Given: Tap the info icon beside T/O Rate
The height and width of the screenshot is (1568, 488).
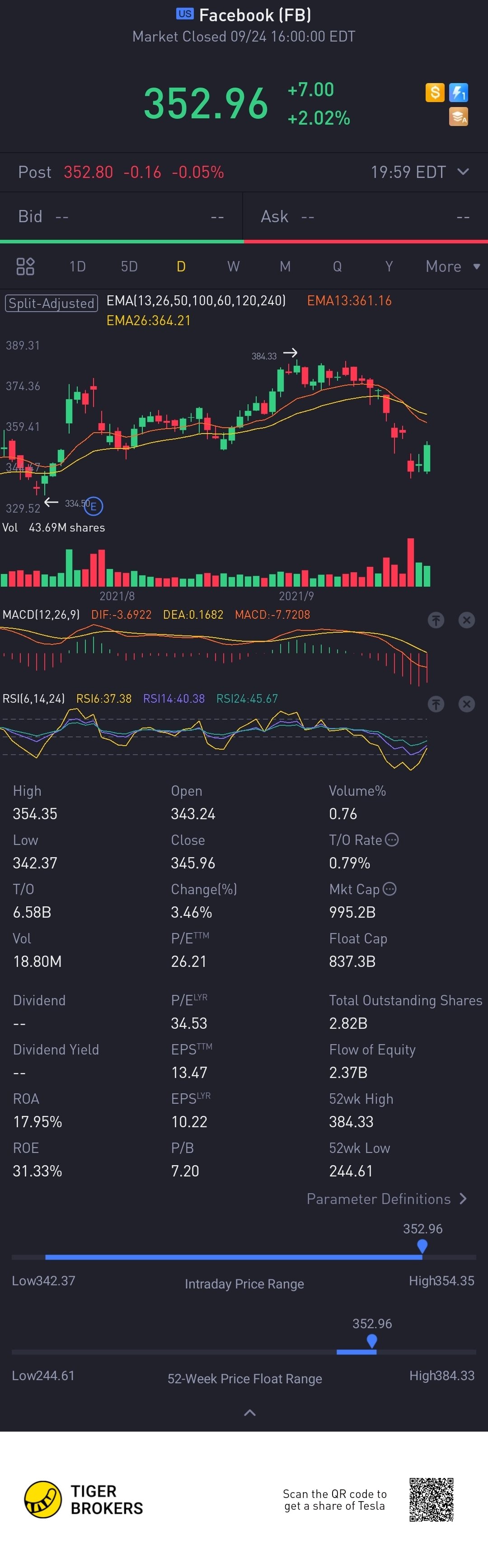Looking at the screenshot, I should tap(392, 840).
